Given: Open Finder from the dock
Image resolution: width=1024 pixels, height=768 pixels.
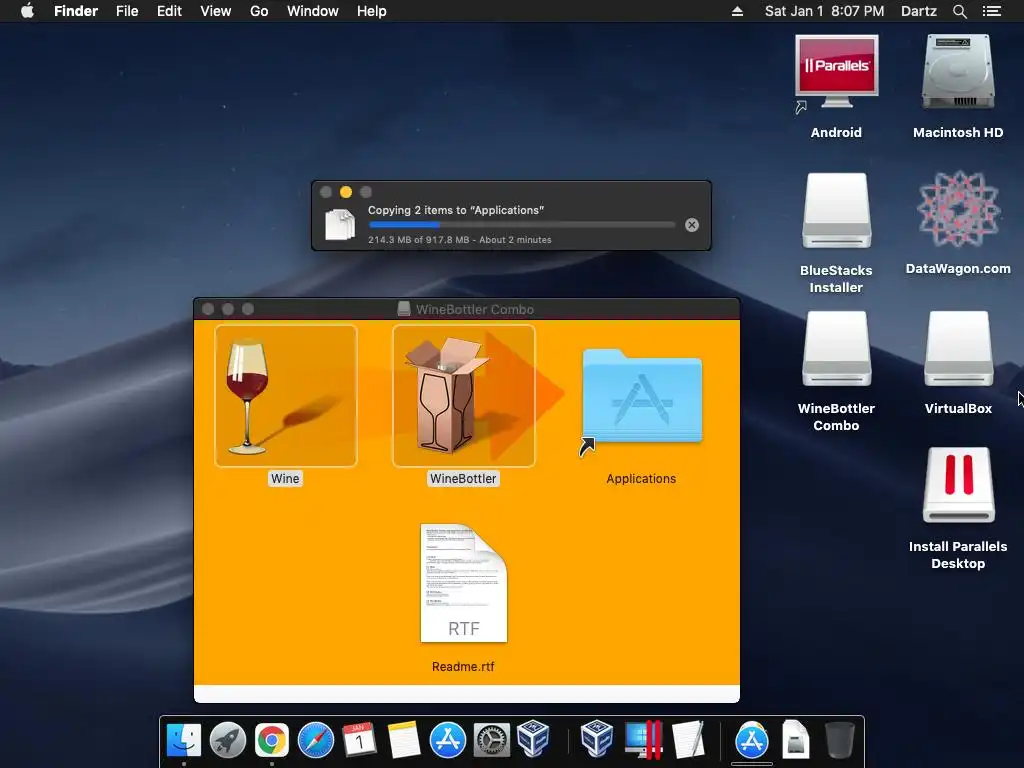Looking at the screenshot, I should pos(184,739).
